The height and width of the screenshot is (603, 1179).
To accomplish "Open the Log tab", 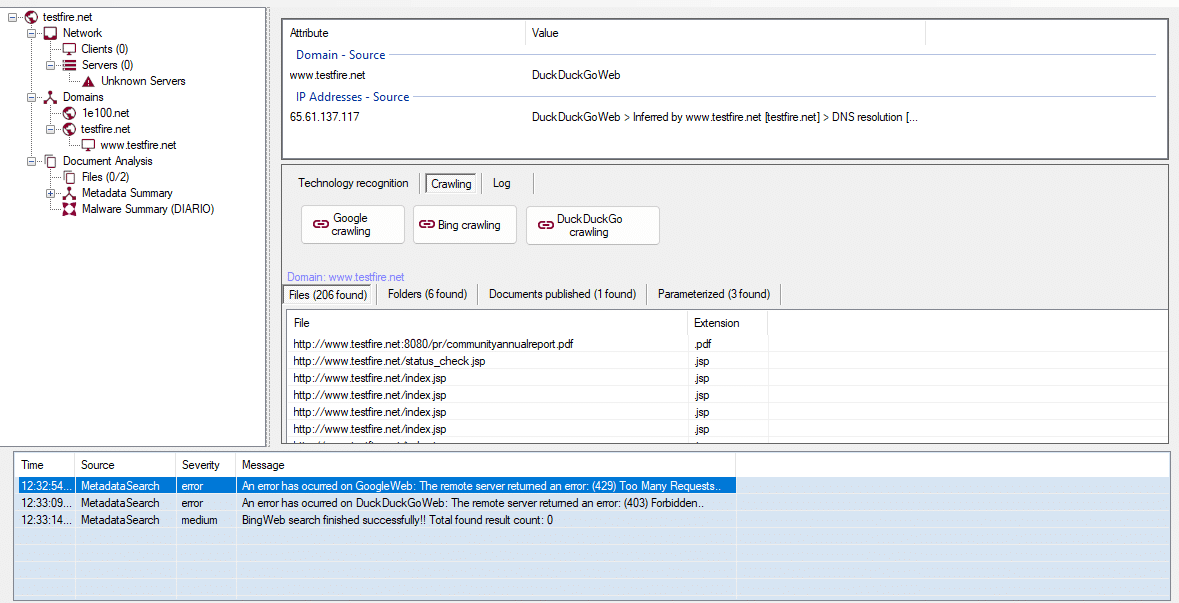I will pos(501,183).
